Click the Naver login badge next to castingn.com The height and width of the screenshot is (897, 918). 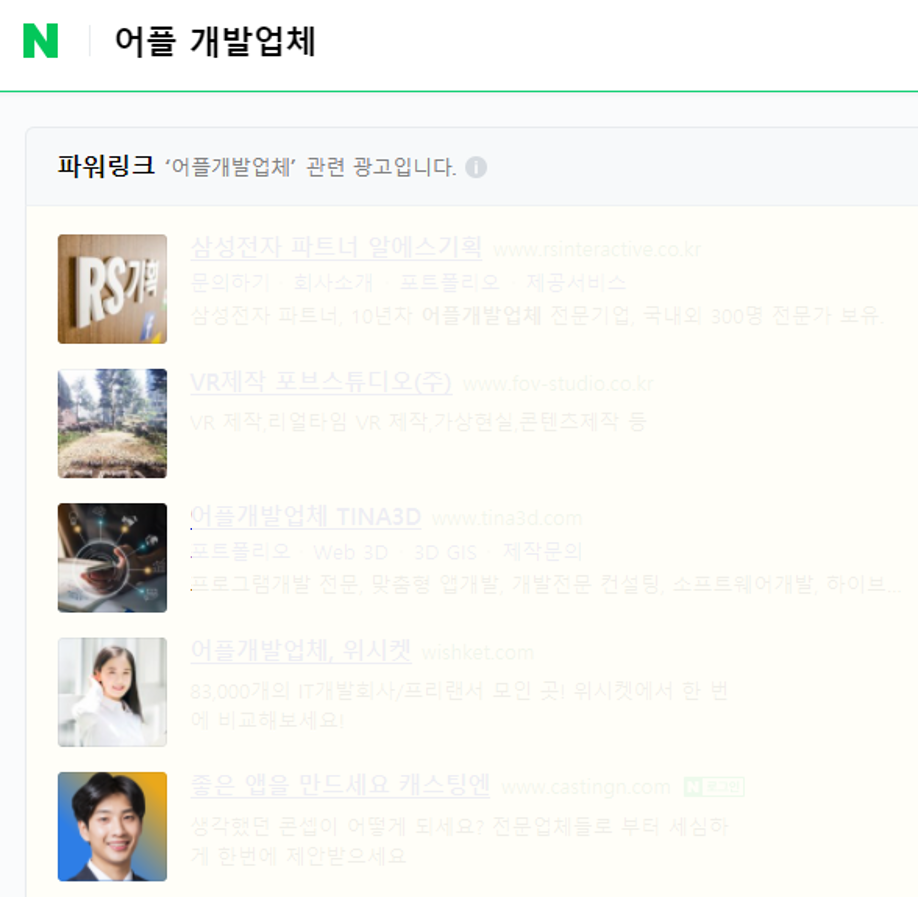[714, 786]
